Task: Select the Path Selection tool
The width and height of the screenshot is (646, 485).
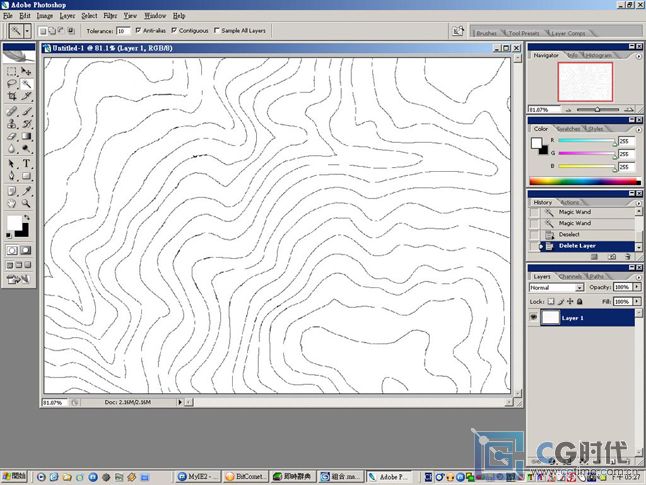Action: 12,164
